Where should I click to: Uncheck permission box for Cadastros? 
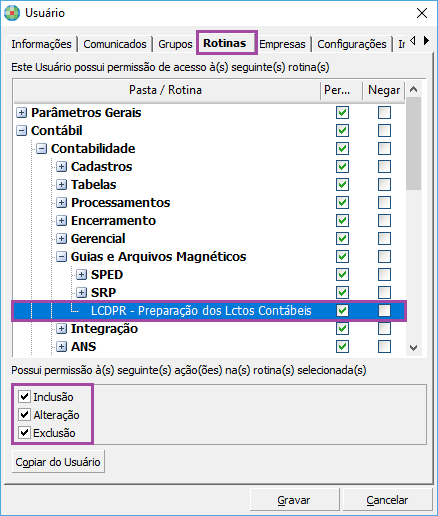point(342,167)
